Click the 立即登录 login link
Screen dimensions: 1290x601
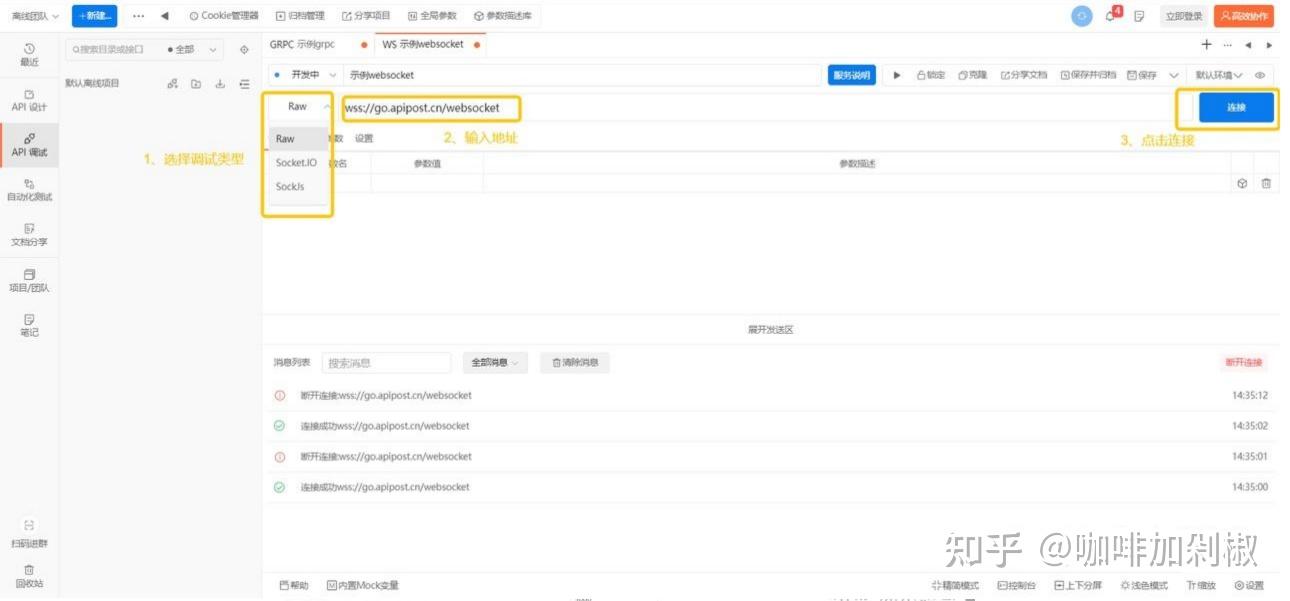1183,15
